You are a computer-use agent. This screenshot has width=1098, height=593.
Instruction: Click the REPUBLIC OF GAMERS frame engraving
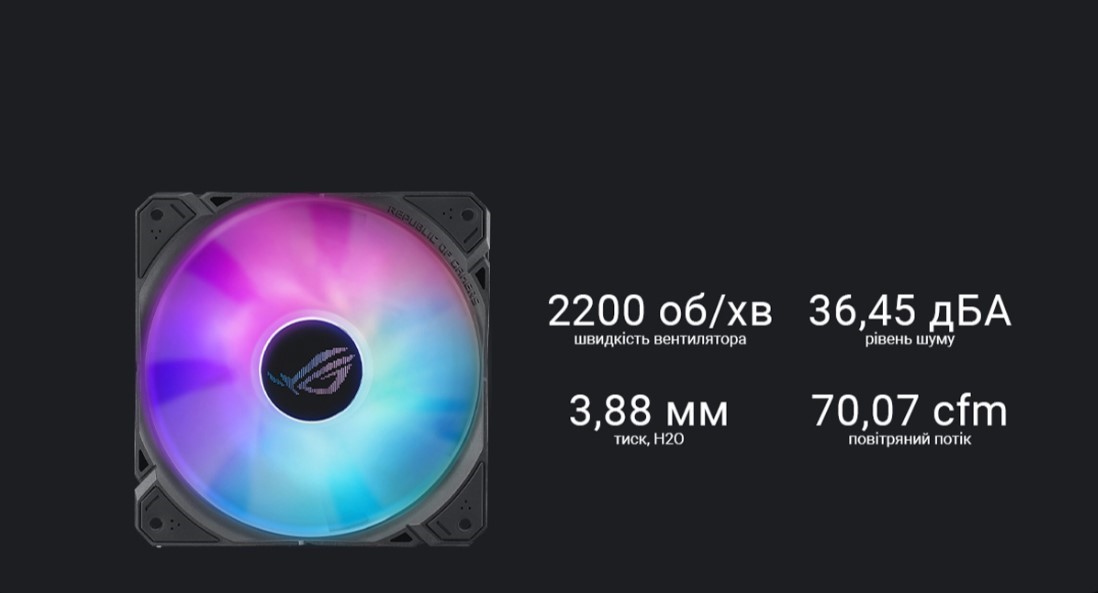(436, 253)
